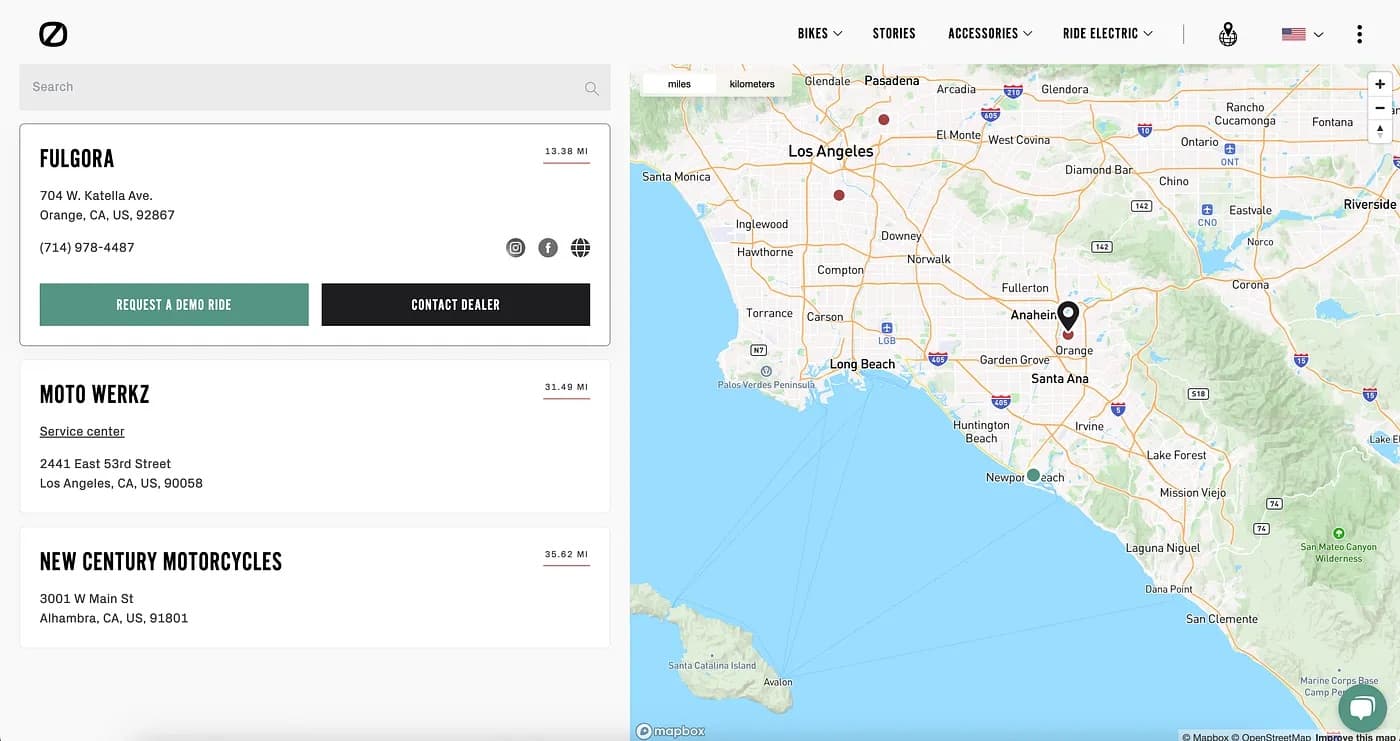Zoom in on the map
Viewport: 1400px width, 741px height.
click(1380, 84)
